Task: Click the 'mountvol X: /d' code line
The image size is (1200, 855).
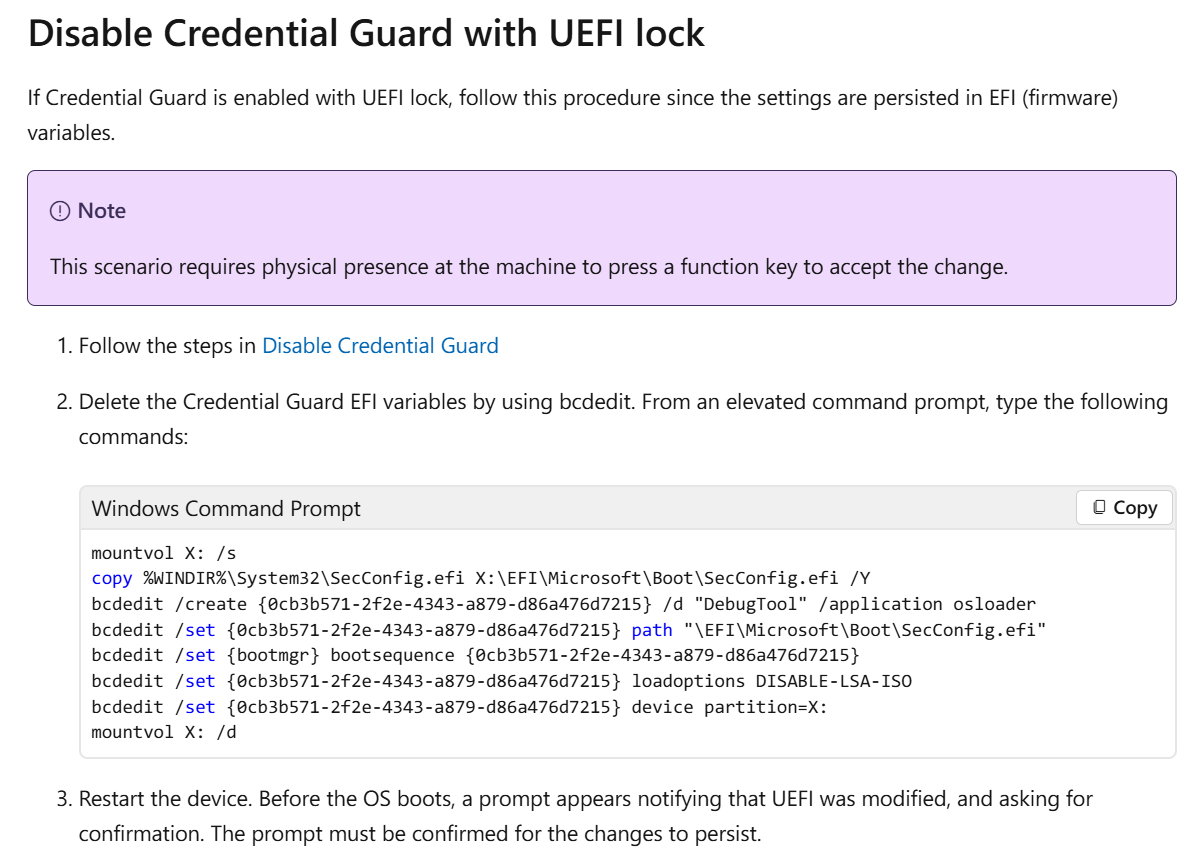Action: coord(163,732)
